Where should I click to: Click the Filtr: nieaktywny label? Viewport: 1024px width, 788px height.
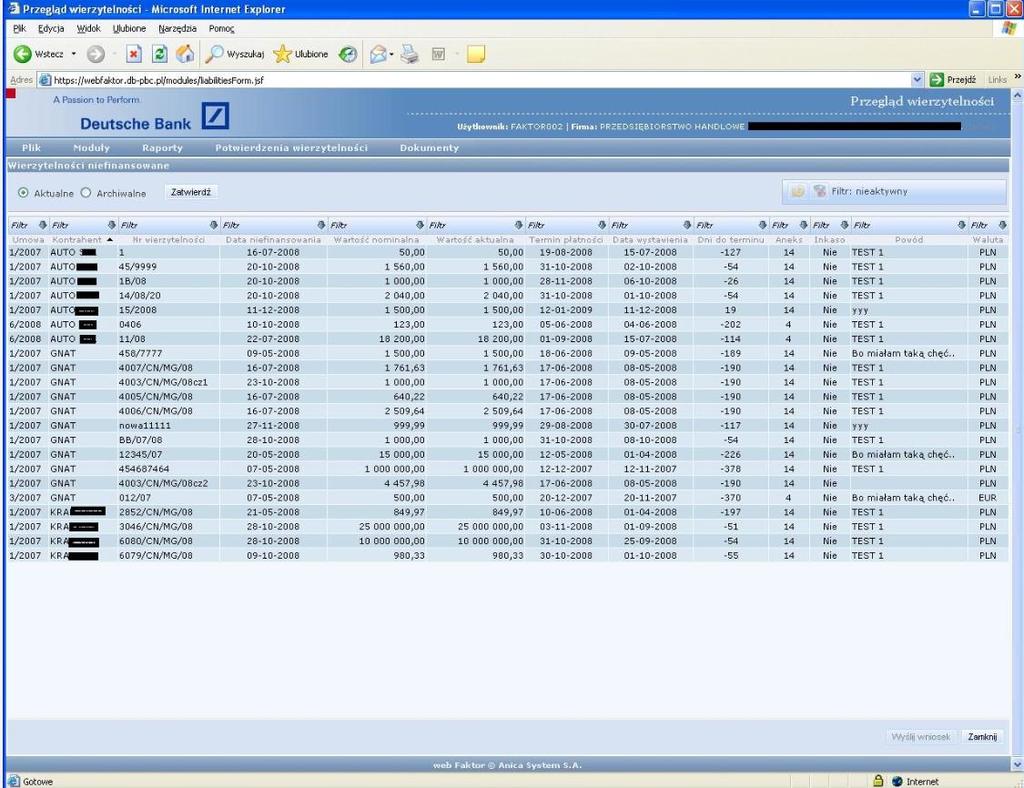coord(869,191)
